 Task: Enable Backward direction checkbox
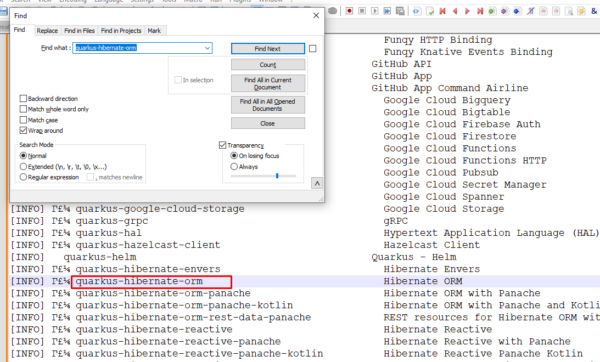point(23,98)
